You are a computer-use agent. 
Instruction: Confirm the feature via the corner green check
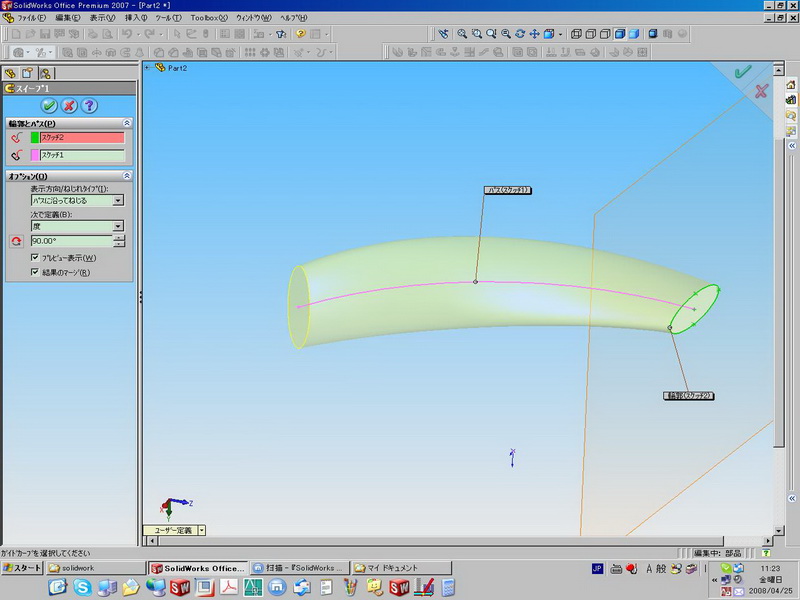point(743,71)
